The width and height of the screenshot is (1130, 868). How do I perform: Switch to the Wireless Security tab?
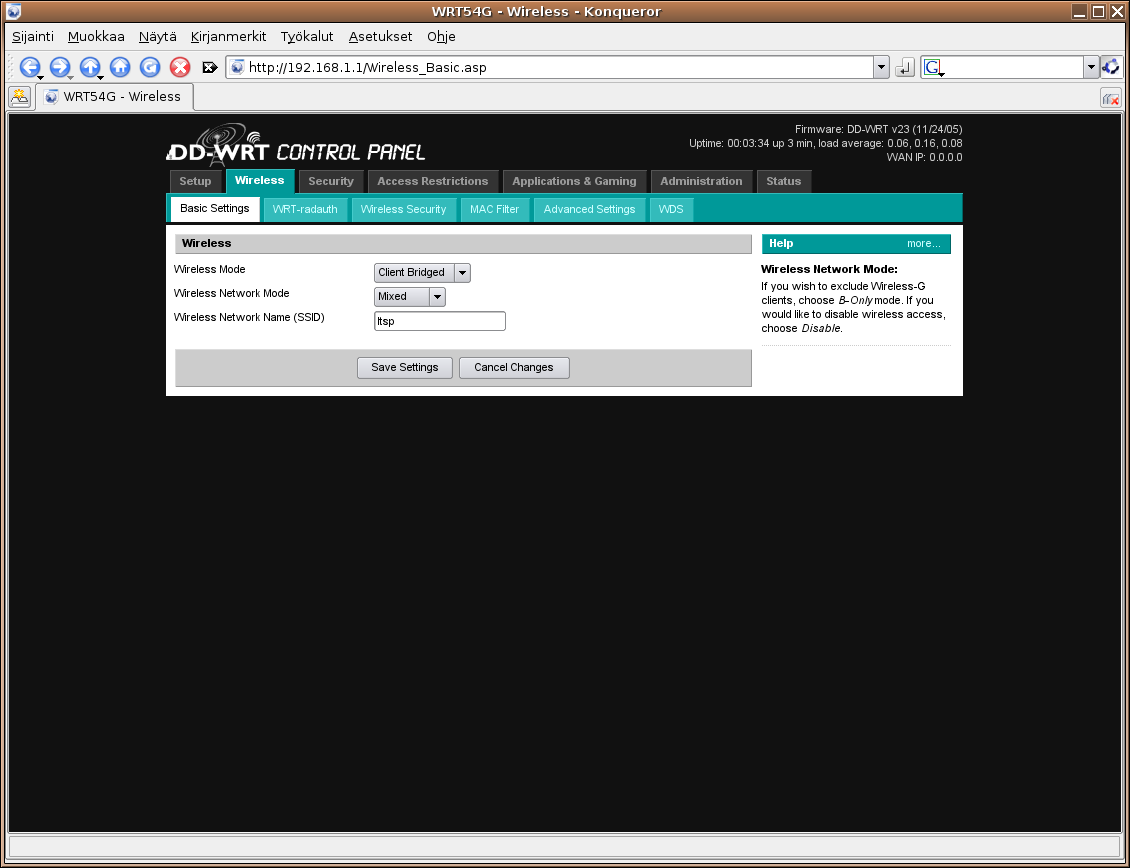(403, 209)
